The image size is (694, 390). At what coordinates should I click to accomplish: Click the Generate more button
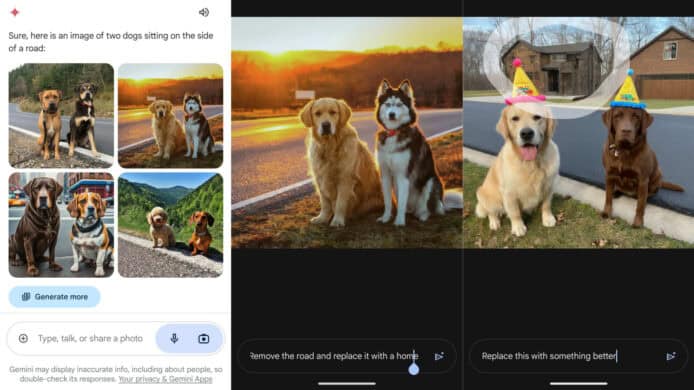click(x=54, y=297)
